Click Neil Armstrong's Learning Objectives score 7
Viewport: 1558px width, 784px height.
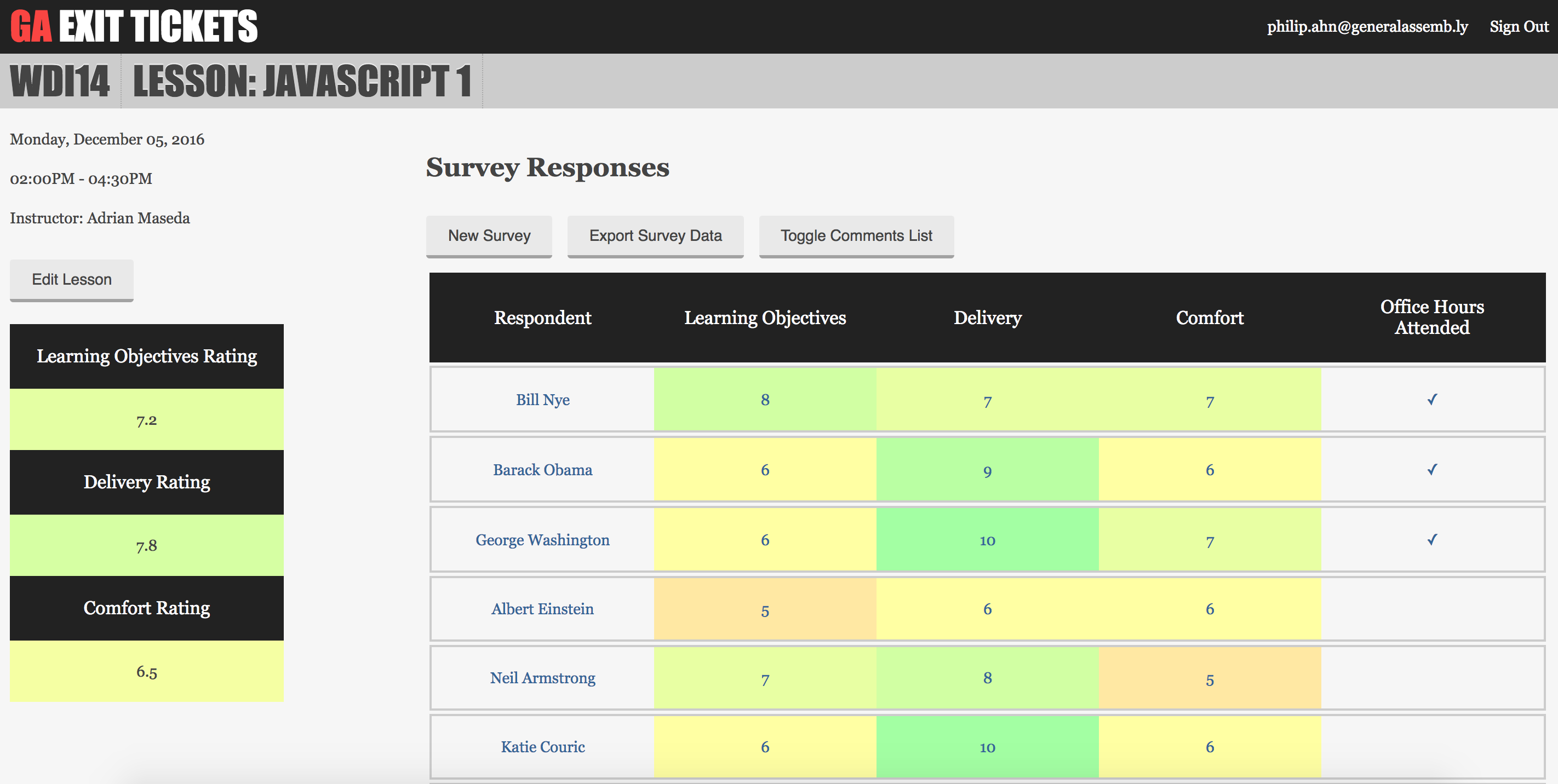coord(765,678)
